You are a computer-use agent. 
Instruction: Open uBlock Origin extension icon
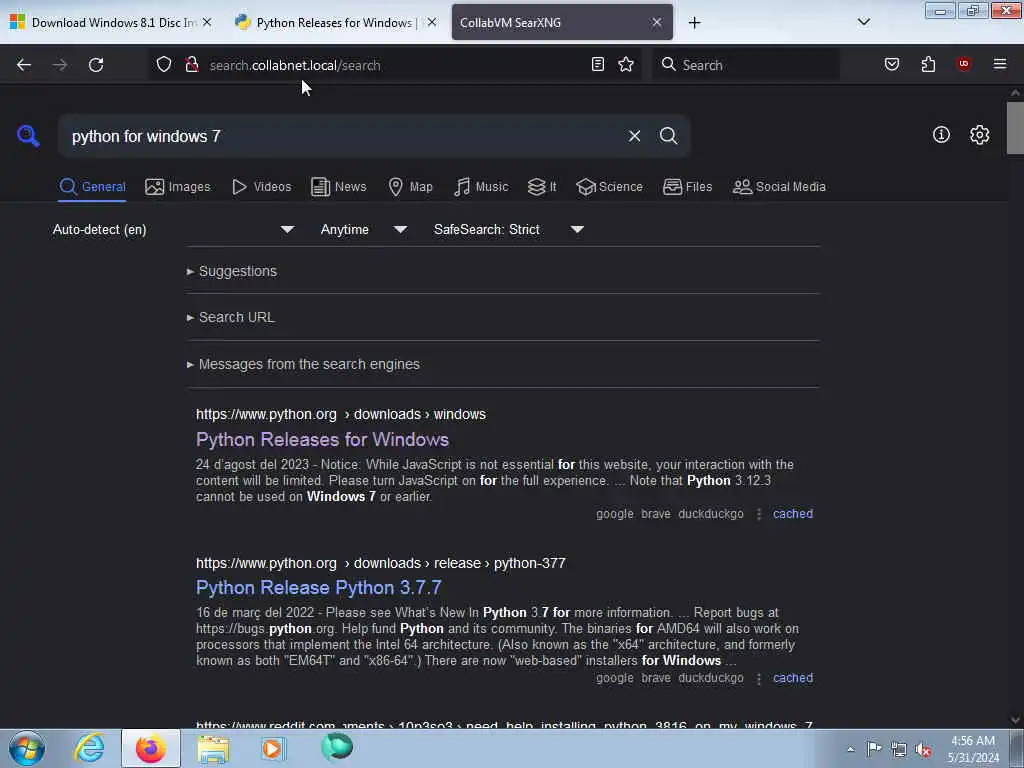tap(963, 64)
